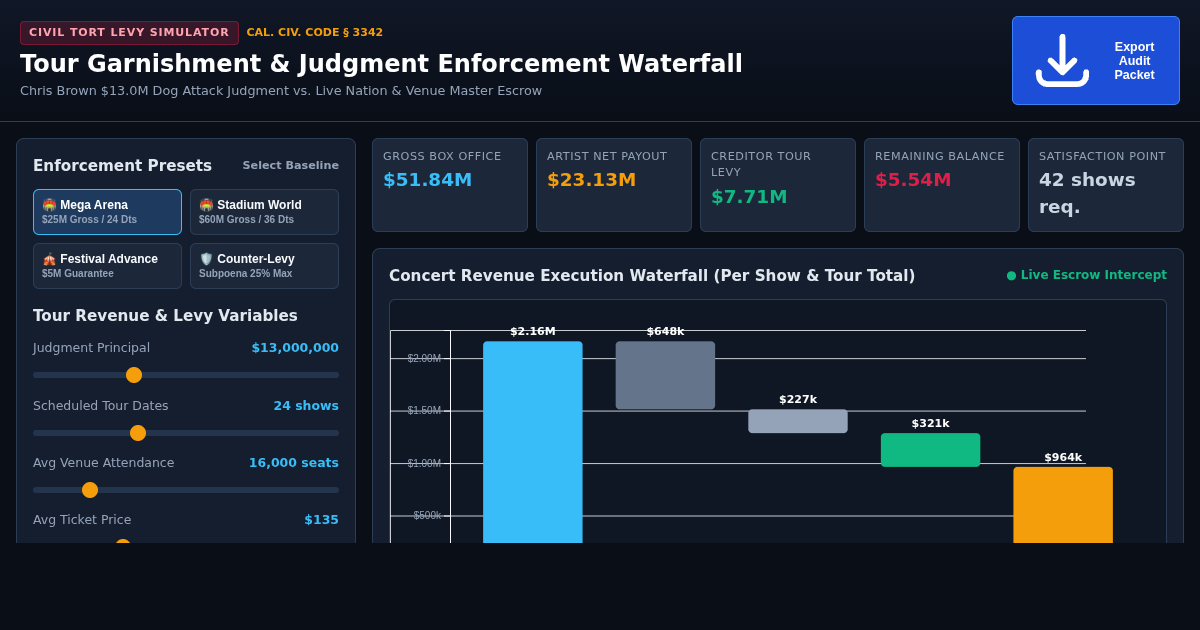The height and width of the screenshot is (630, 1200).
Task: Click the Remaining Balance $5.54M card
Action: [942, 185]
